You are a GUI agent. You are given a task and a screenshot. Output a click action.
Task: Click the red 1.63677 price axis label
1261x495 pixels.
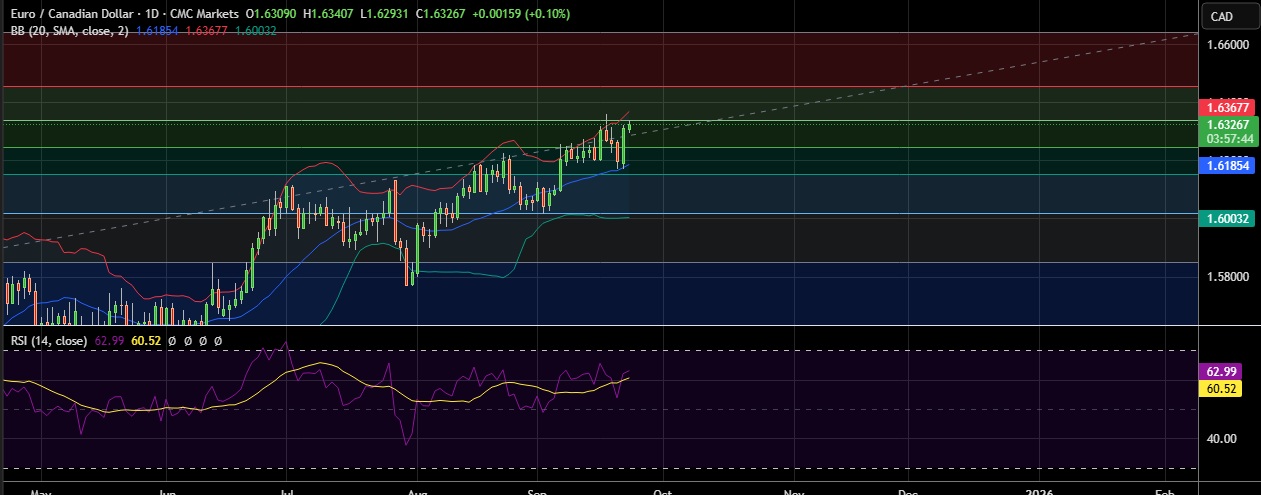click(x=1226, y=106)
